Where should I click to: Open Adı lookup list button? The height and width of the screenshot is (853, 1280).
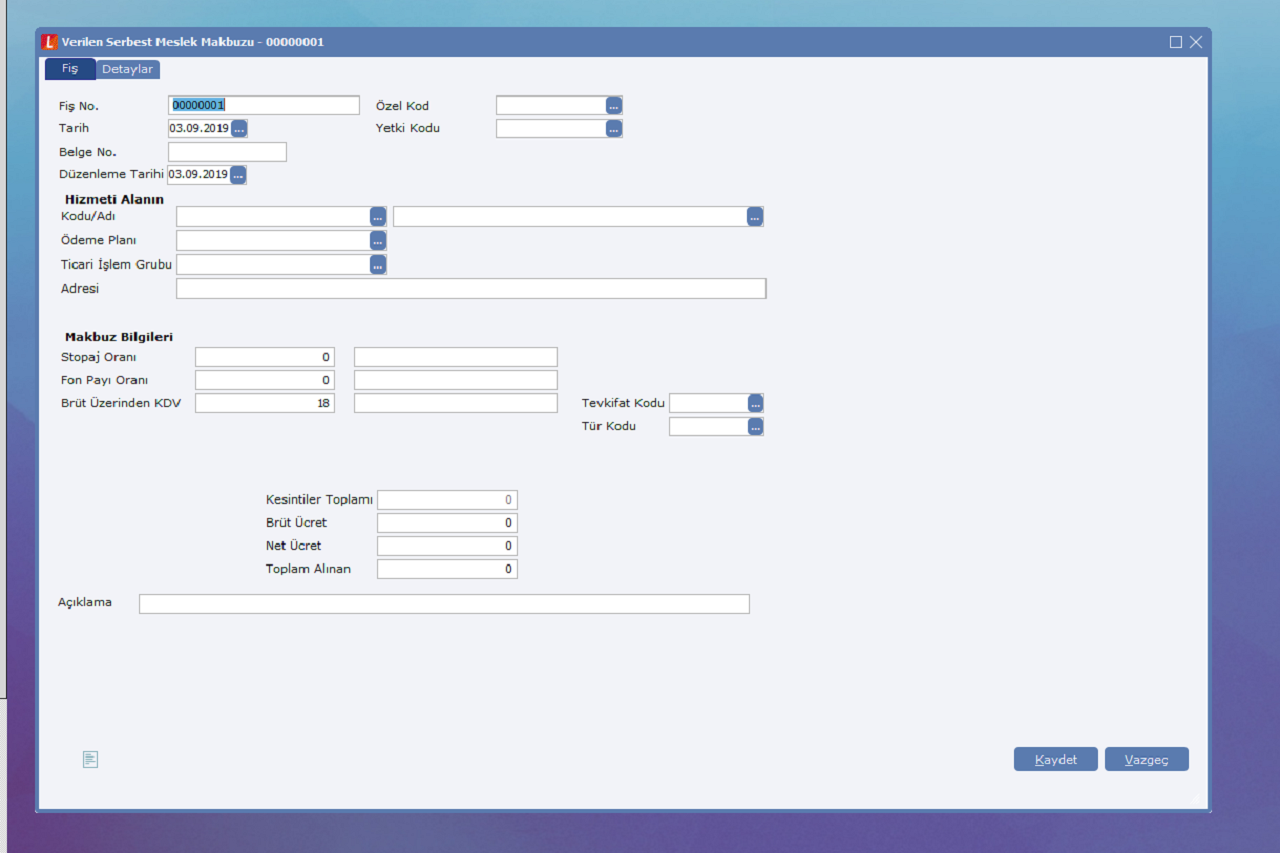click(x=755, y=216)
